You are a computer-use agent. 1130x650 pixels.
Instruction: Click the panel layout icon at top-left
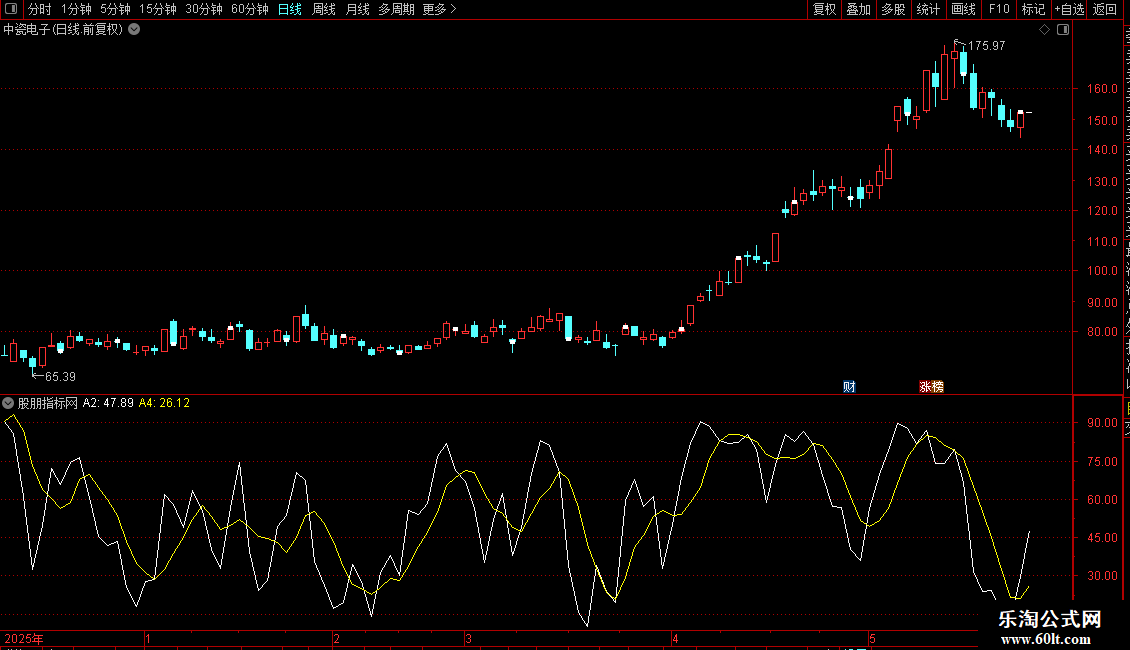tap(11, 9)
